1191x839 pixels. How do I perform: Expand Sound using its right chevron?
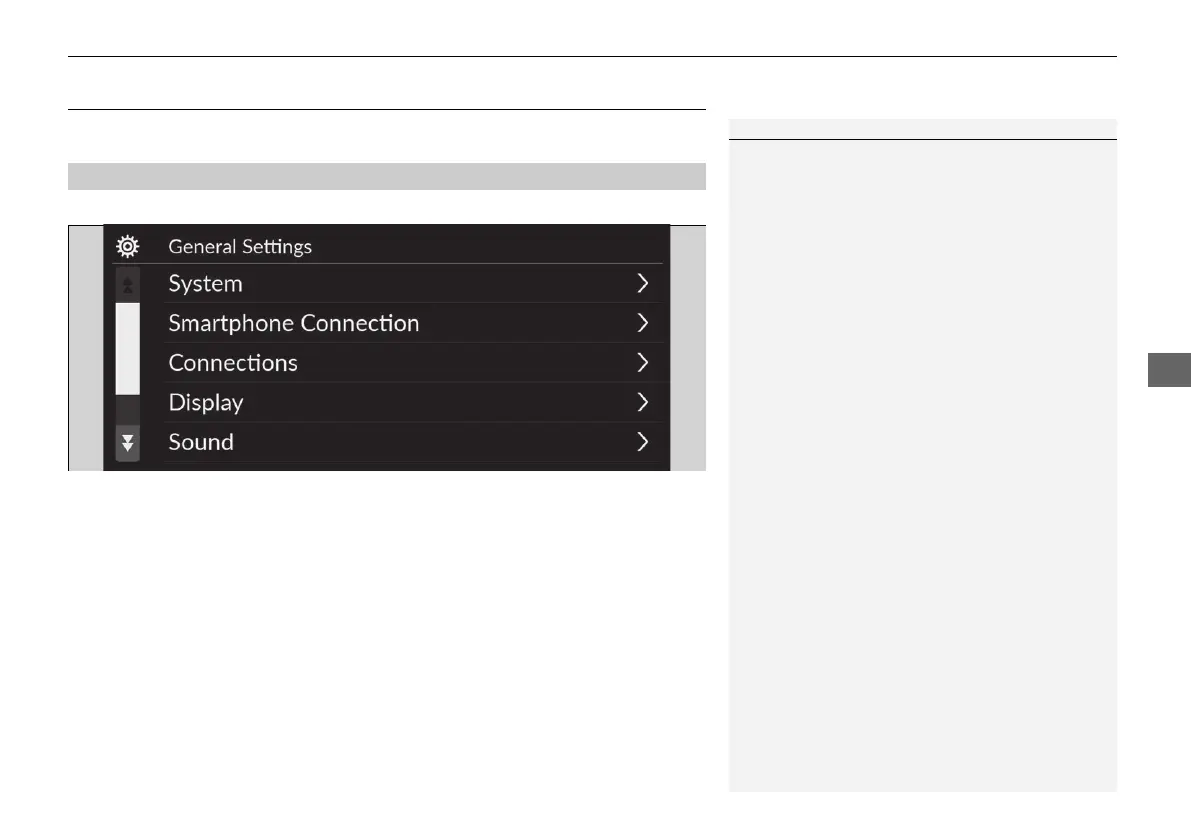(x=643, y=441)
